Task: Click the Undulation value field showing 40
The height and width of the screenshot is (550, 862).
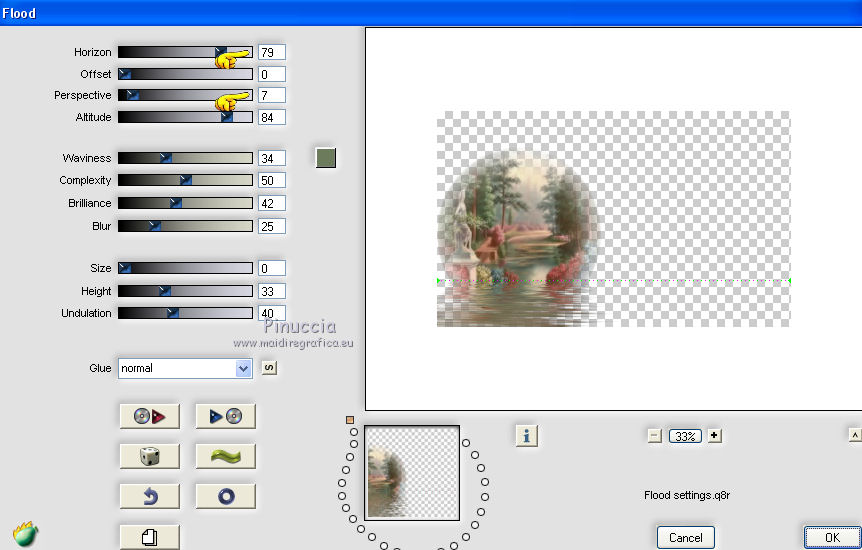Action: [x=272, y=313]
